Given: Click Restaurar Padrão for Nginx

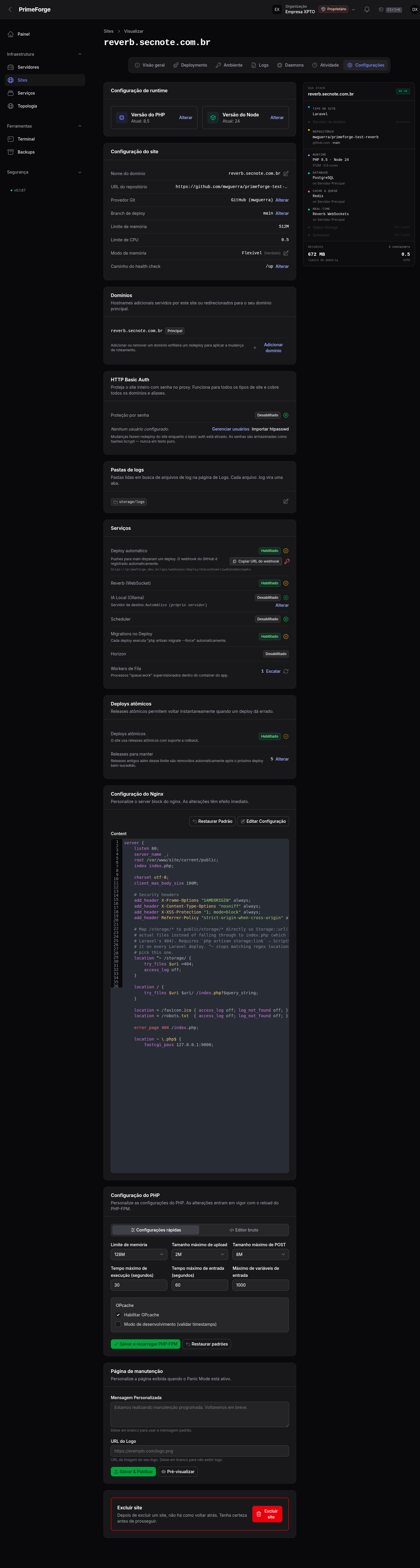Looking at the screenshot, I should coord(212,821).
